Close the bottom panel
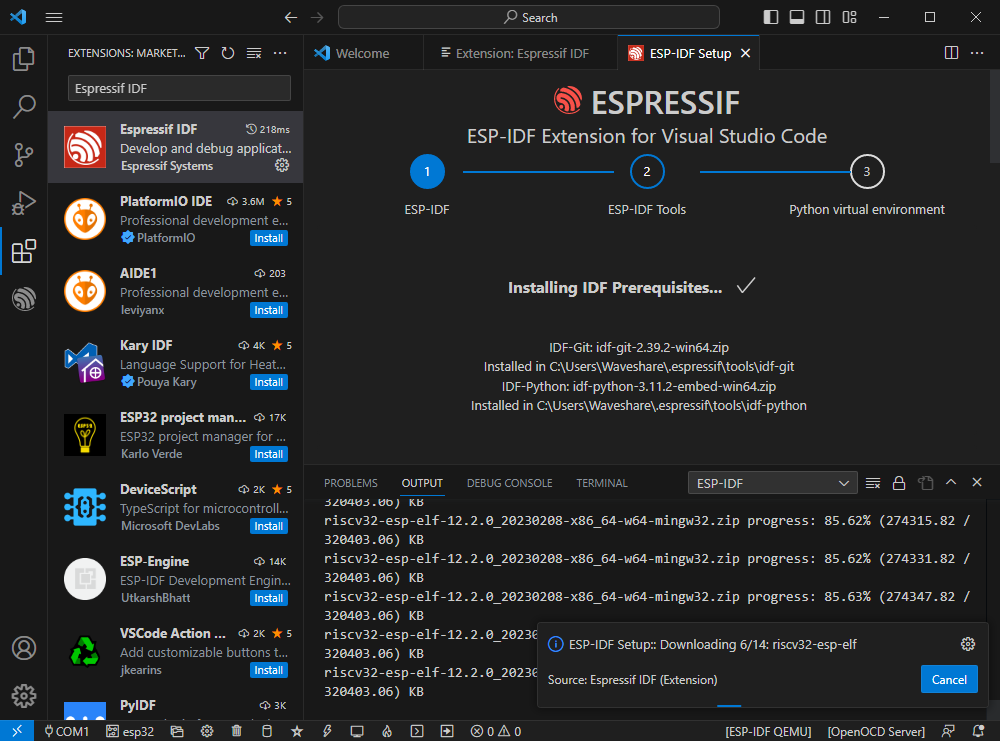The image size is (1000, 741). coord(976,483)
